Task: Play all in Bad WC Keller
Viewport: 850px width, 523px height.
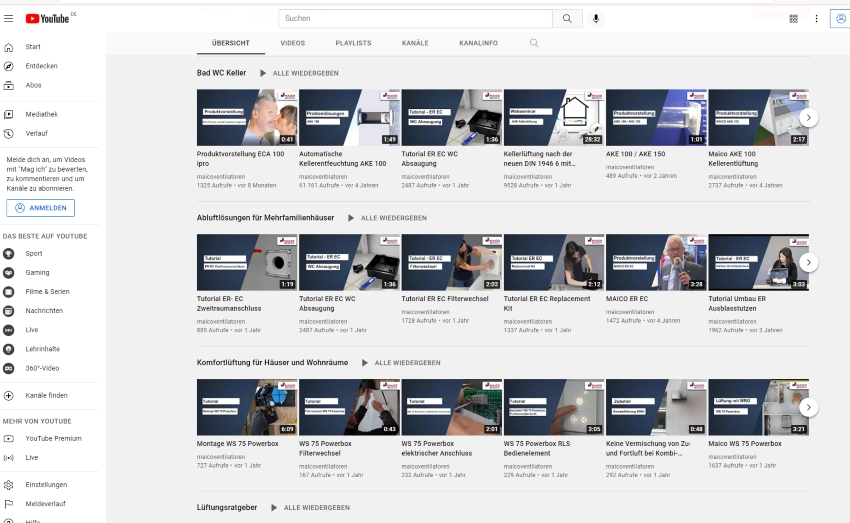Action: (299, 73)
